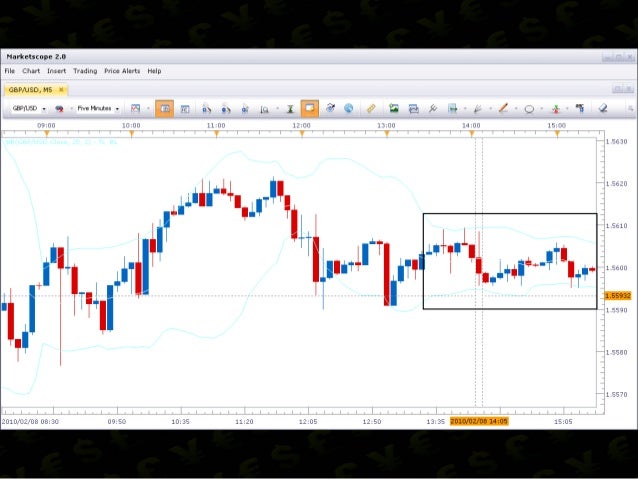Image resolution: width=638 pixels, height=479 pixels.
Task: Click the 15:05 time axis label
Action: point(563,422)
